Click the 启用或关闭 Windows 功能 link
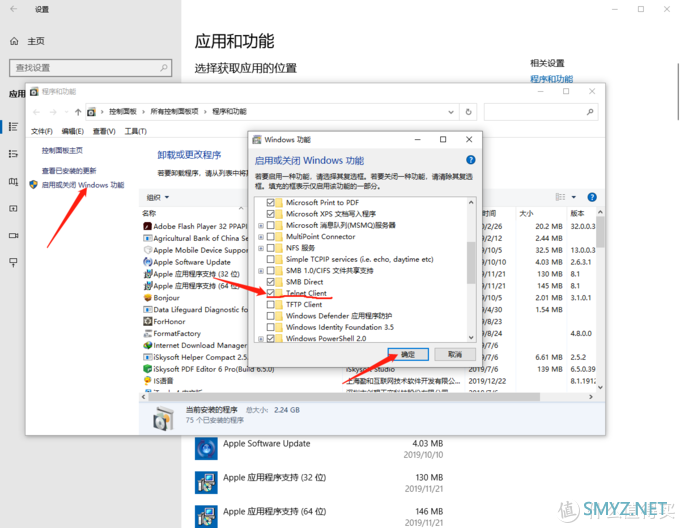The height and width of the screenshot is (528, 680). tap(83, 185)
